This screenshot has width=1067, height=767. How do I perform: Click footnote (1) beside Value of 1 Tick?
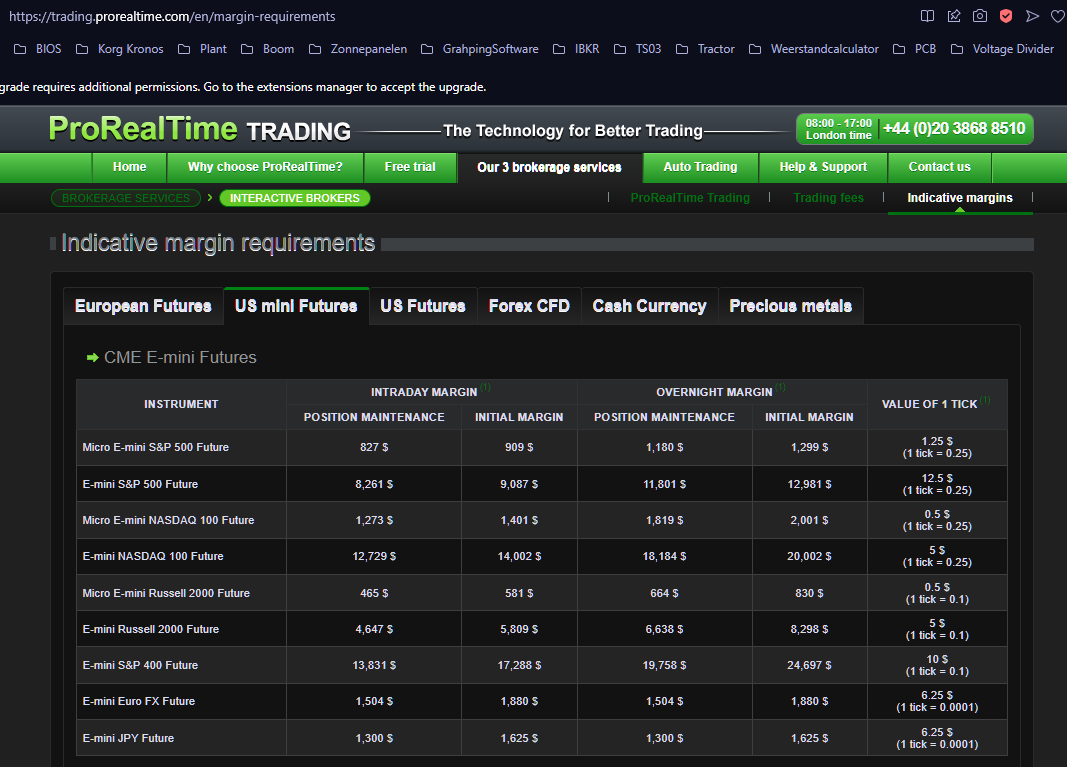[x=985, y=400]
